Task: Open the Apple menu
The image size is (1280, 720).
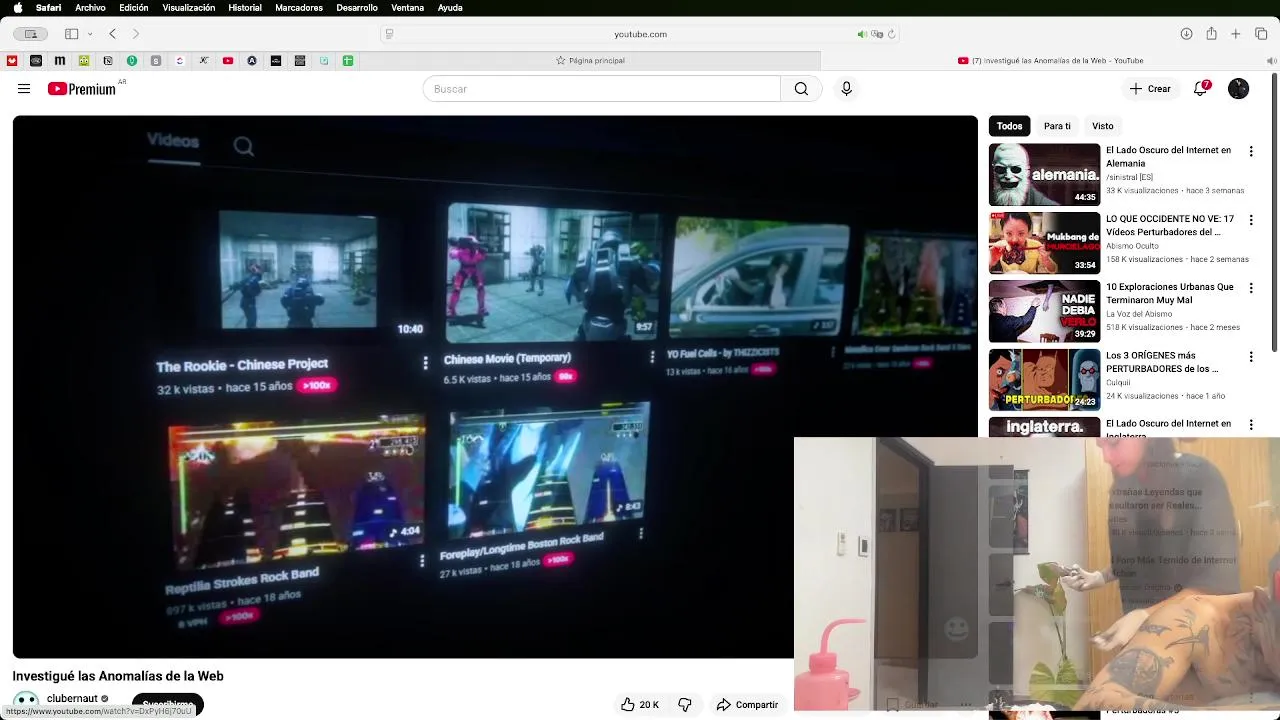Action: point(17,8)
